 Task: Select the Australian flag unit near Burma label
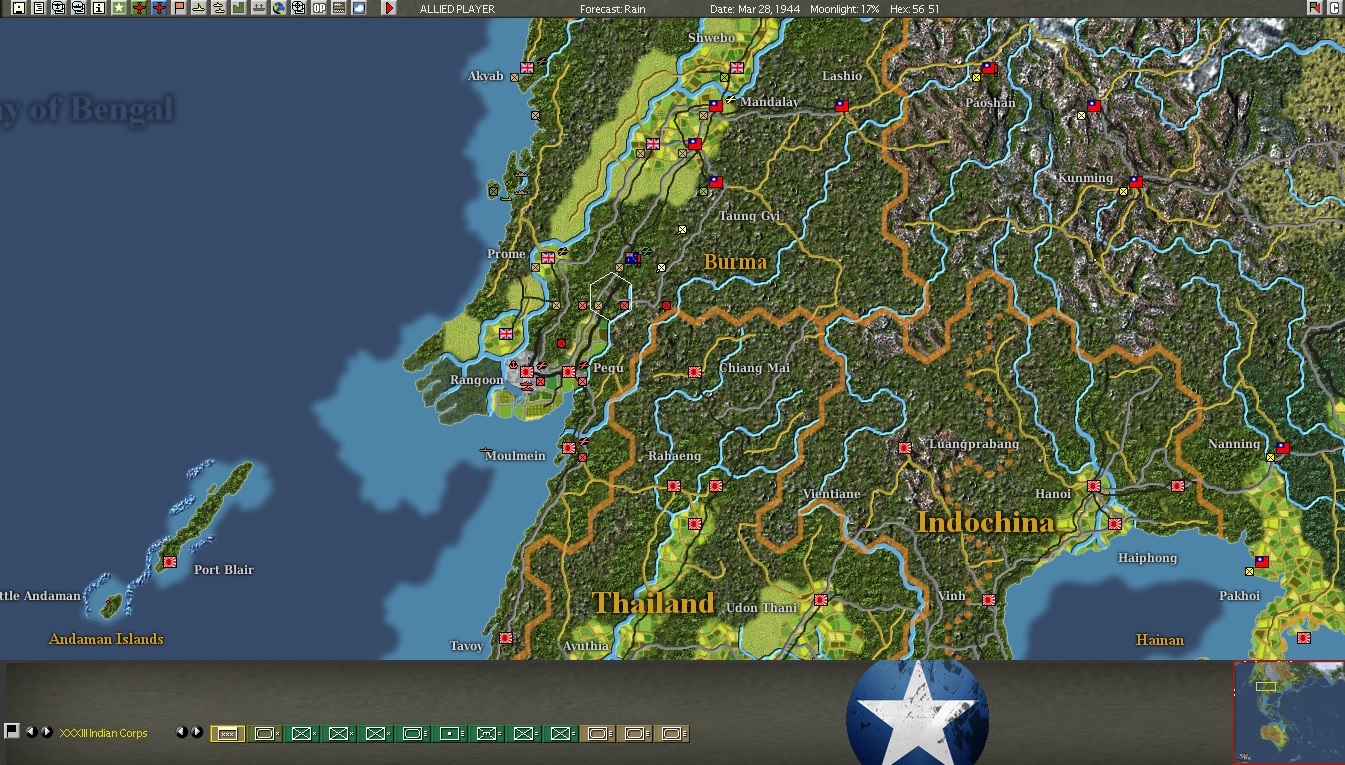point(631,258)
